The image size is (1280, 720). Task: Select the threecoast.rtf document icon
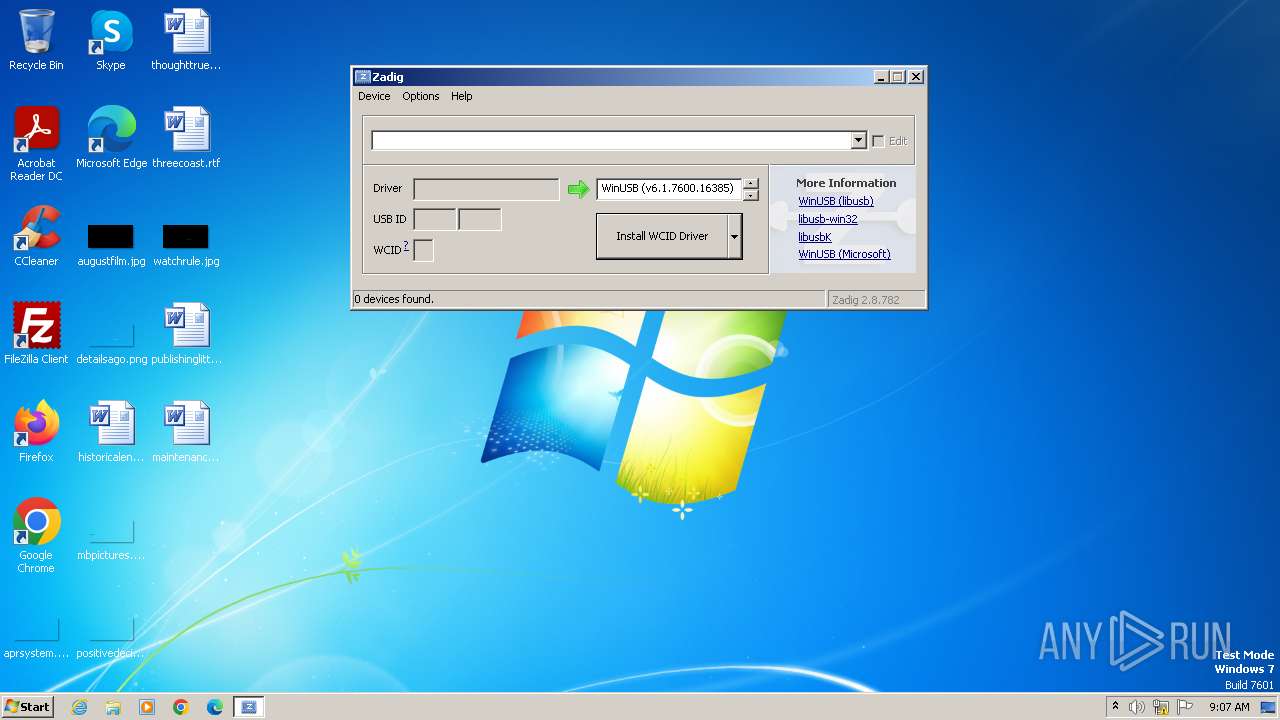[x=186, y=138]
